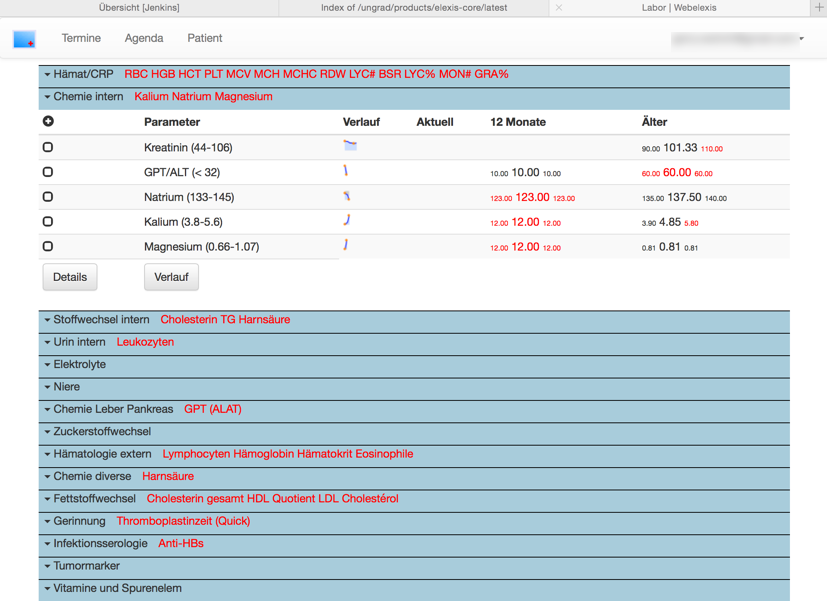Click Kalium older value 4.85
The width and height of the screenshot is (827, 601).
pos(670,222)
